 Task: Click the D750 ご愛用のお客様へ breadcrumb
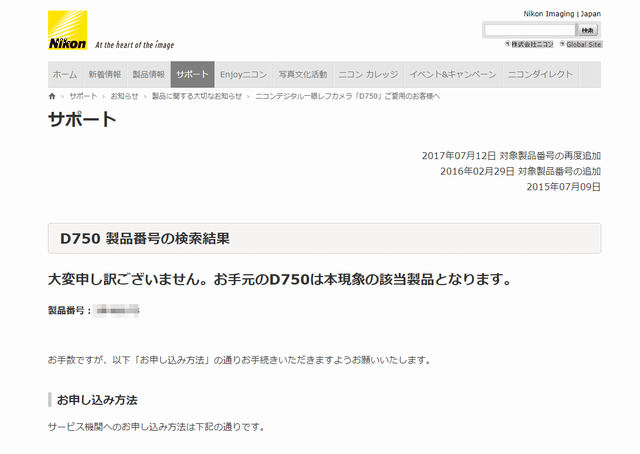pos(348,96)
